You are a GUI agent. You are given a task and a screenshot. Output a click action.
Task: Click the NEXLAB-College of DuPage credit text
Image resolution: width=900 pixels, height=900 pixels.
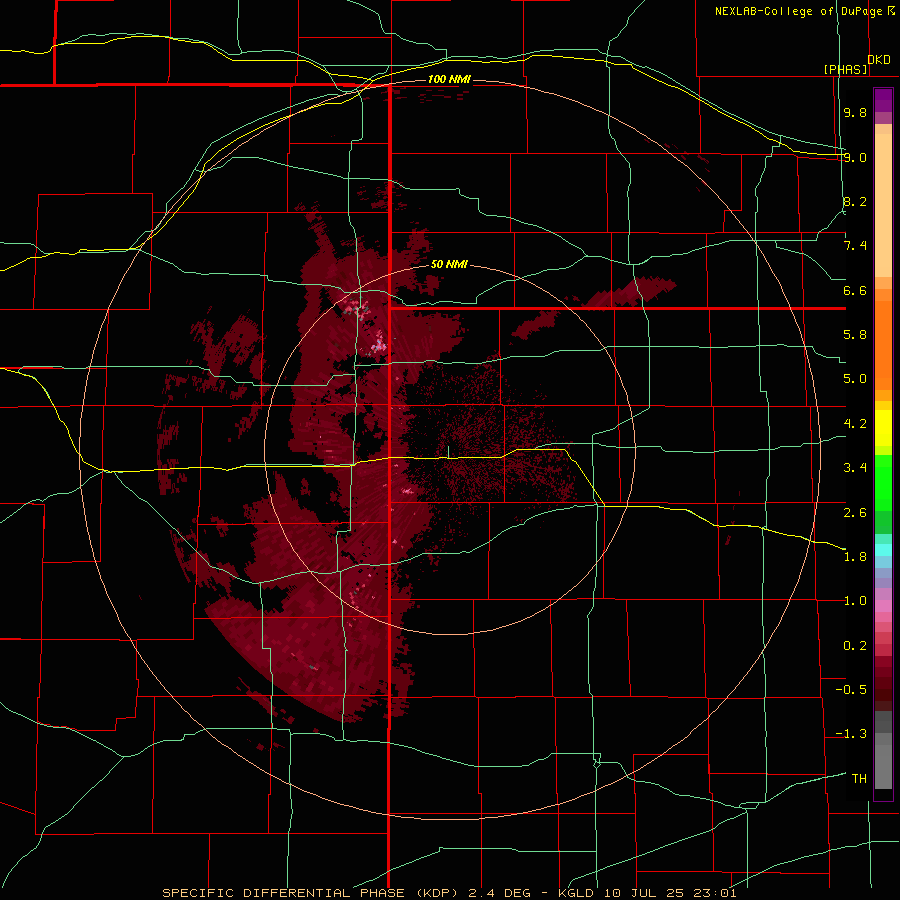tap(799, 11)
